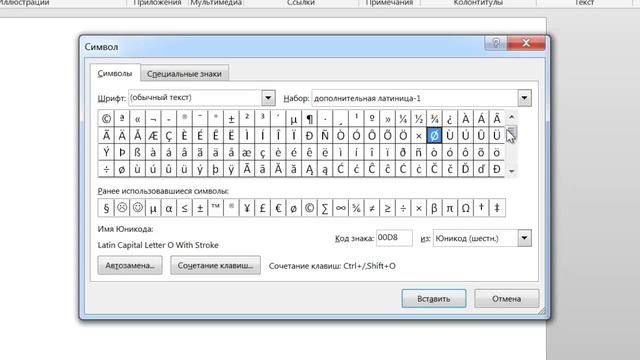Select the ∑ summation recent symbol
Image resolution: width=640 pixels, height=360 pixels.
[325, 208]
